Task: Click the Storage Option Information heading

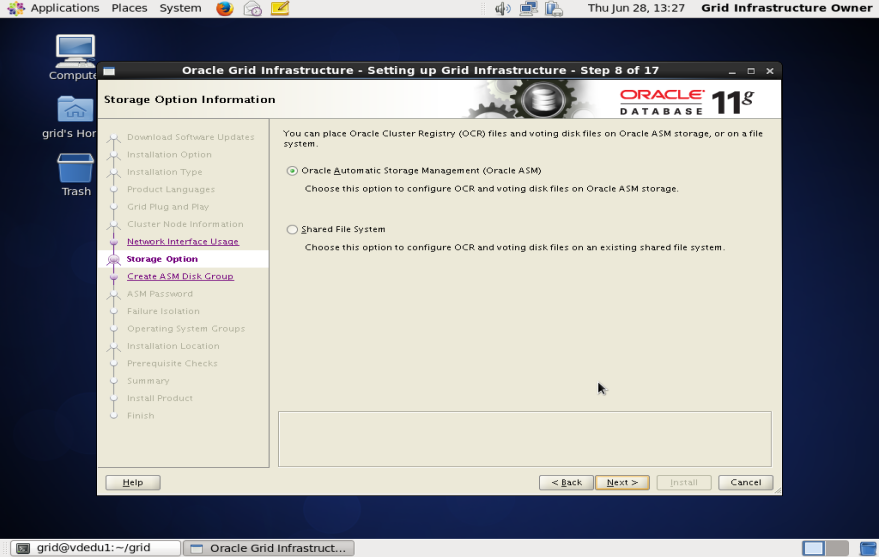Action: [189, 100]
